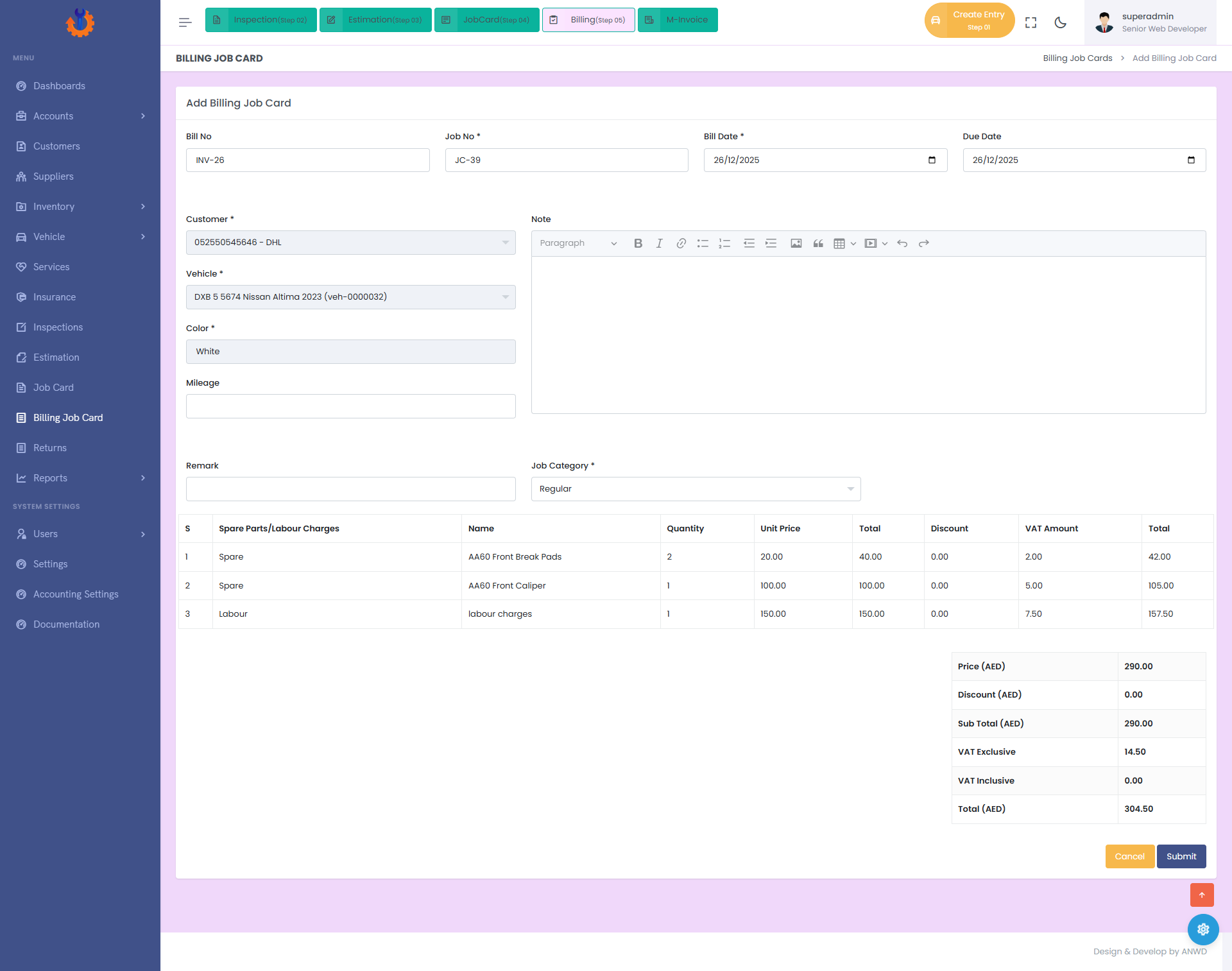Expand the Inventory sidebar menu
The height and width of the screenshot is (971, 1232).
pos(80,207)
